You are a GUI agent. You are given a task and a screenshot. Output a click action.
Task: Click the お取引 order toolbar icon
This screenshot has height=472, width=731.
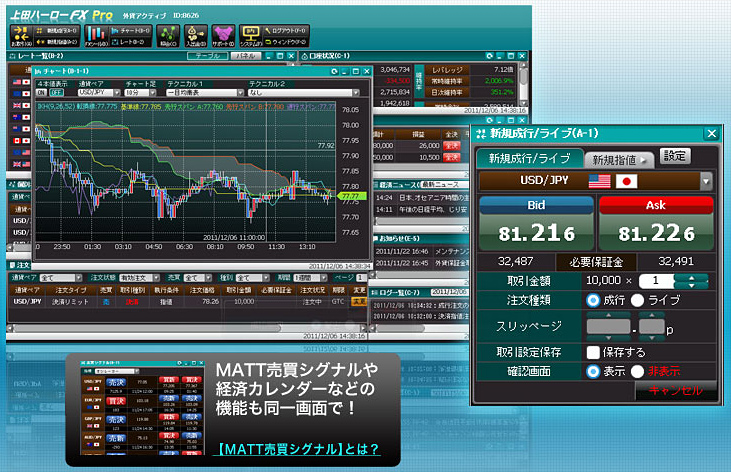click(21, 36)
